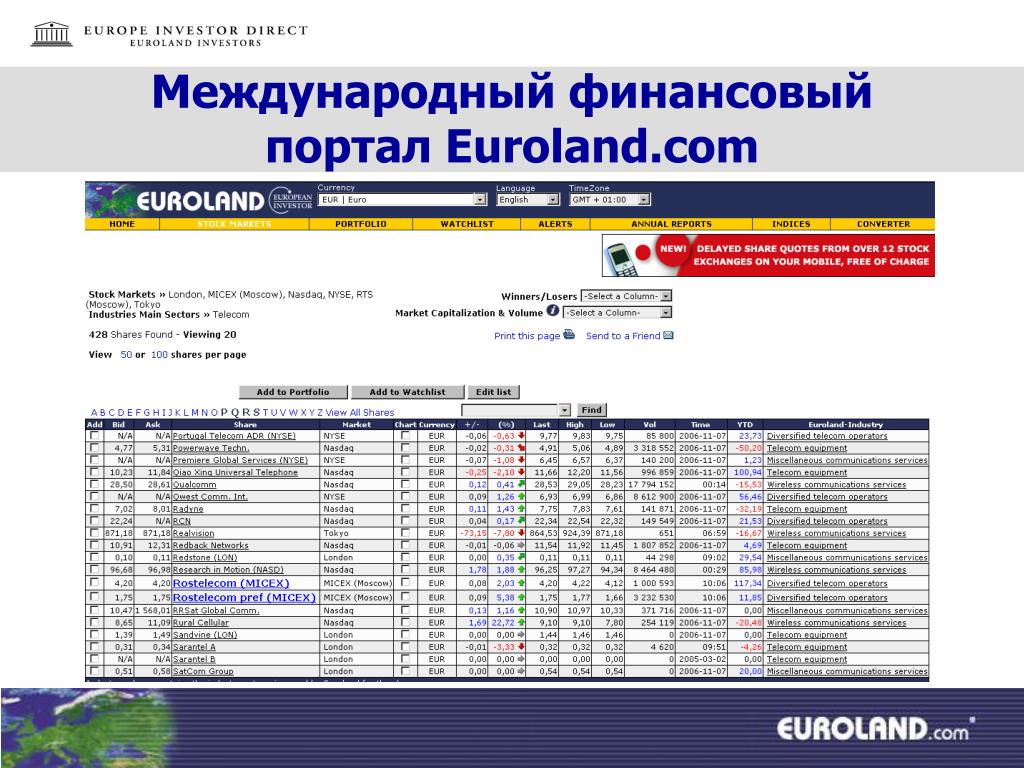The image size is (1024, 768).
Task: Open the INDICES menu item
Action: pos(791,224)
